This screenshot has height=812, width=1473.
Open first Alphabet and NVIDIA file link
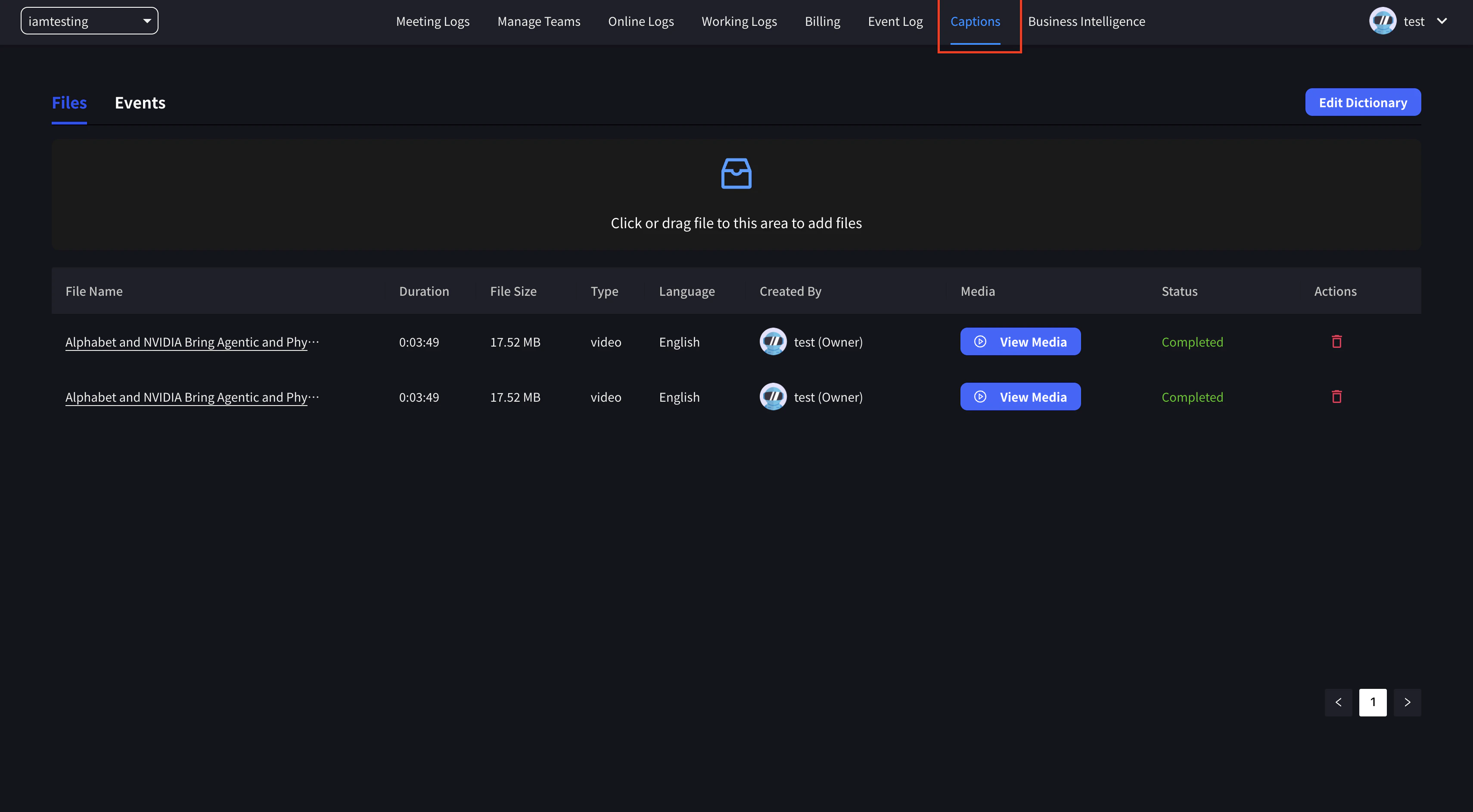tap(186, 342)
